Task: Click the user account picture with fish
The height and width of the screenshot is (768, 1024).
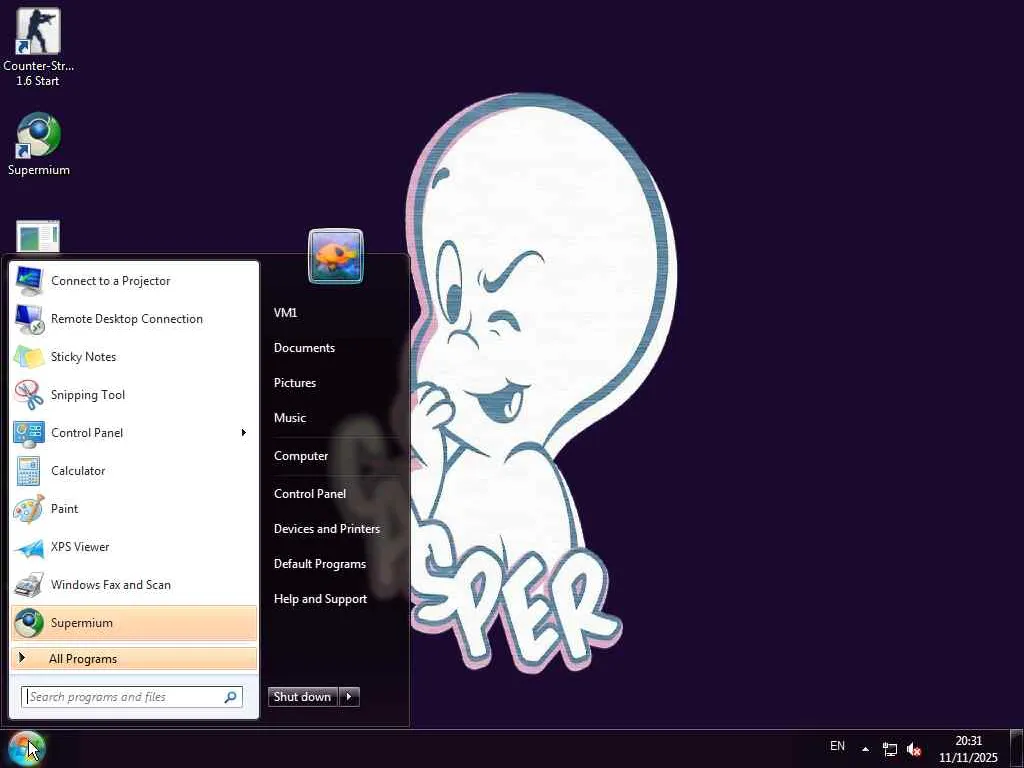Action: 335,256
